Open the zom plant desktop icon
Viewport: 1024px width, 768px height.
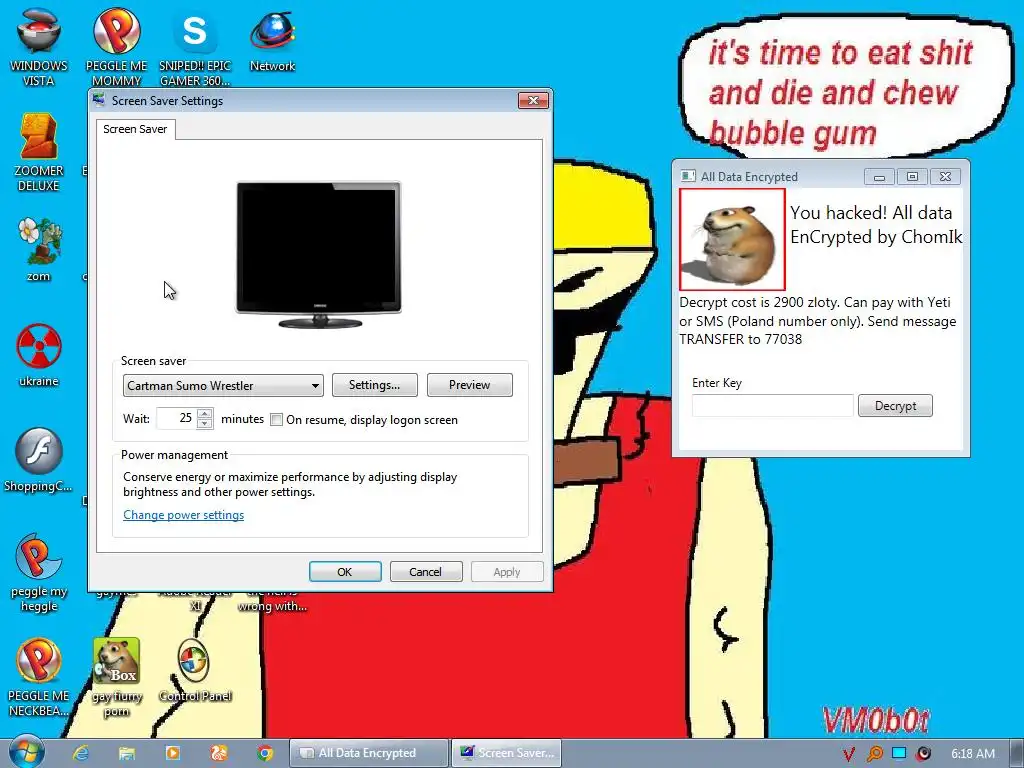(x=39, y=249)
